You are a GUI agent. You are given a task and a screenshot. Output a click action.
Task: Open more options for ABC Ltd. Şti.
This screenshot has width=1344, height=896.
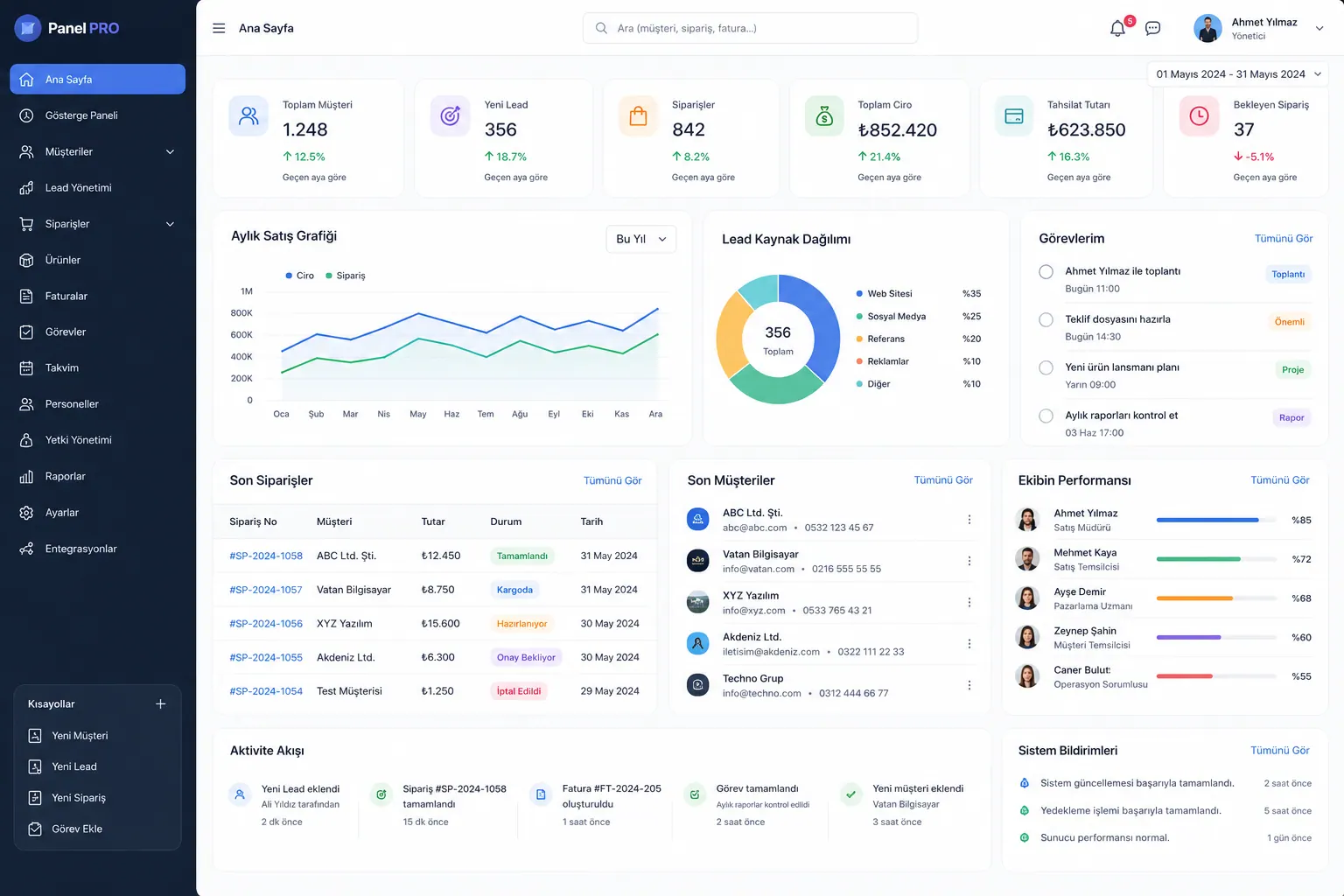[969, 520]
